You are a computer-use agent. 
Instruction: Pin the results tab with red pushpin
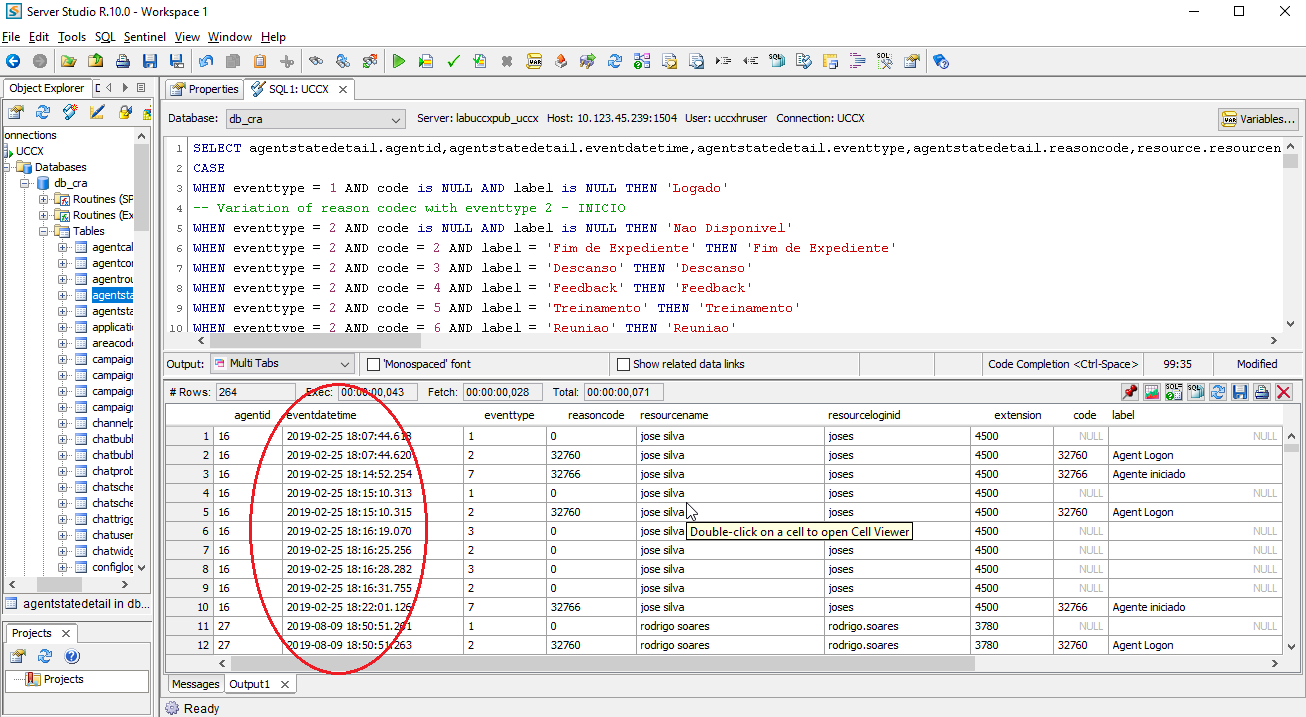[x=1130, y=392]
